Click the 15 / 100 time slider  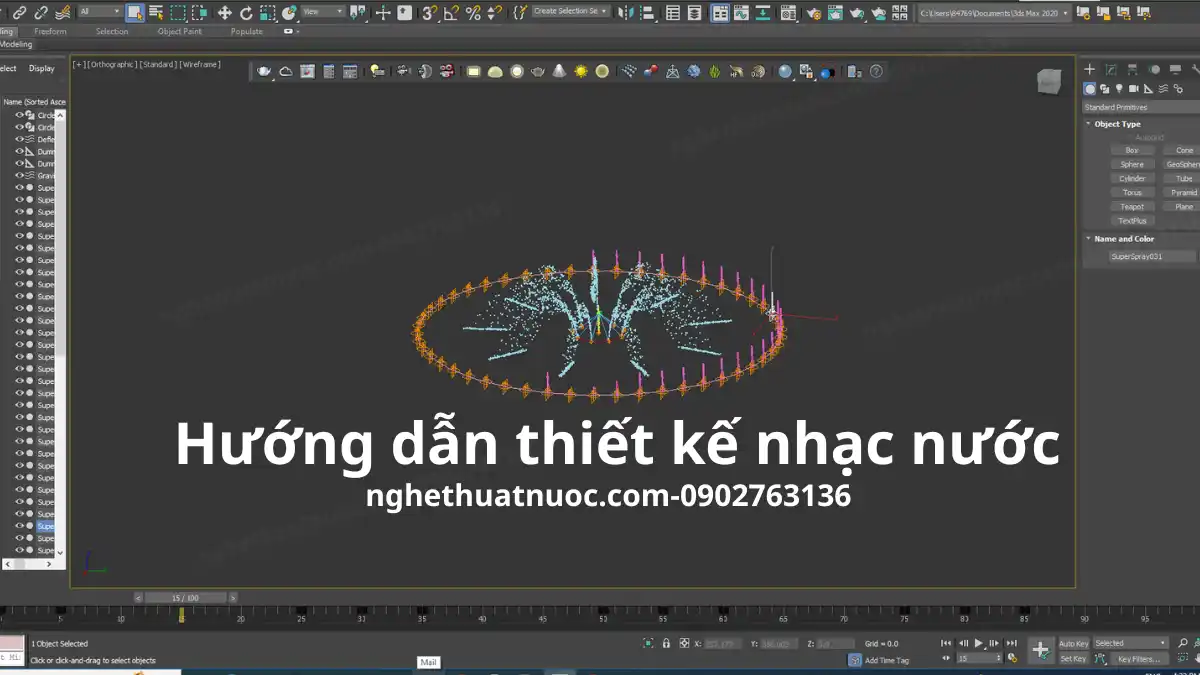[x=185, y=598]
